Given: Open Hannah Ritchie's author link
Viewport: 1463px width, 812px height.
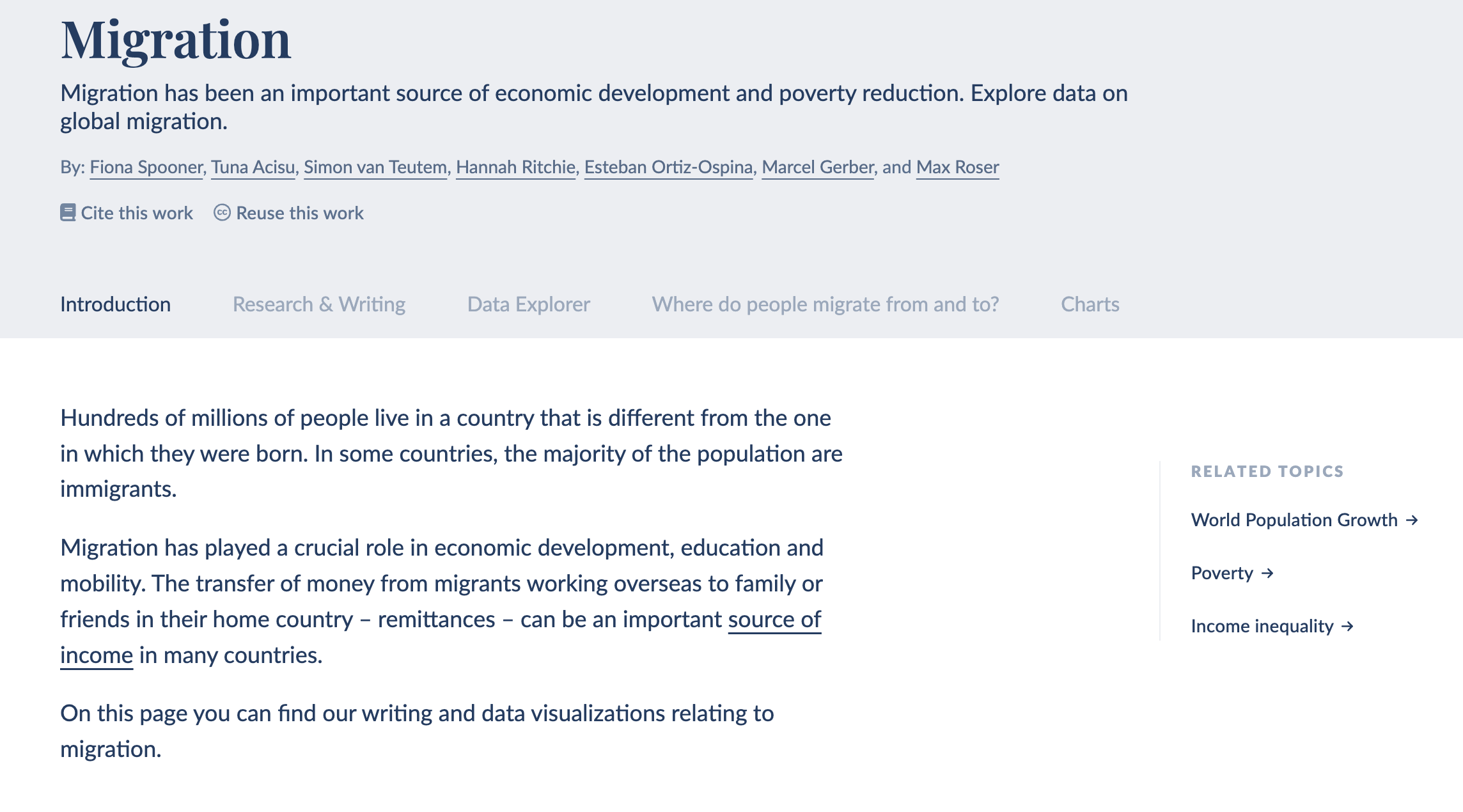Looking at the screenshot, I should tap(515, 168).
